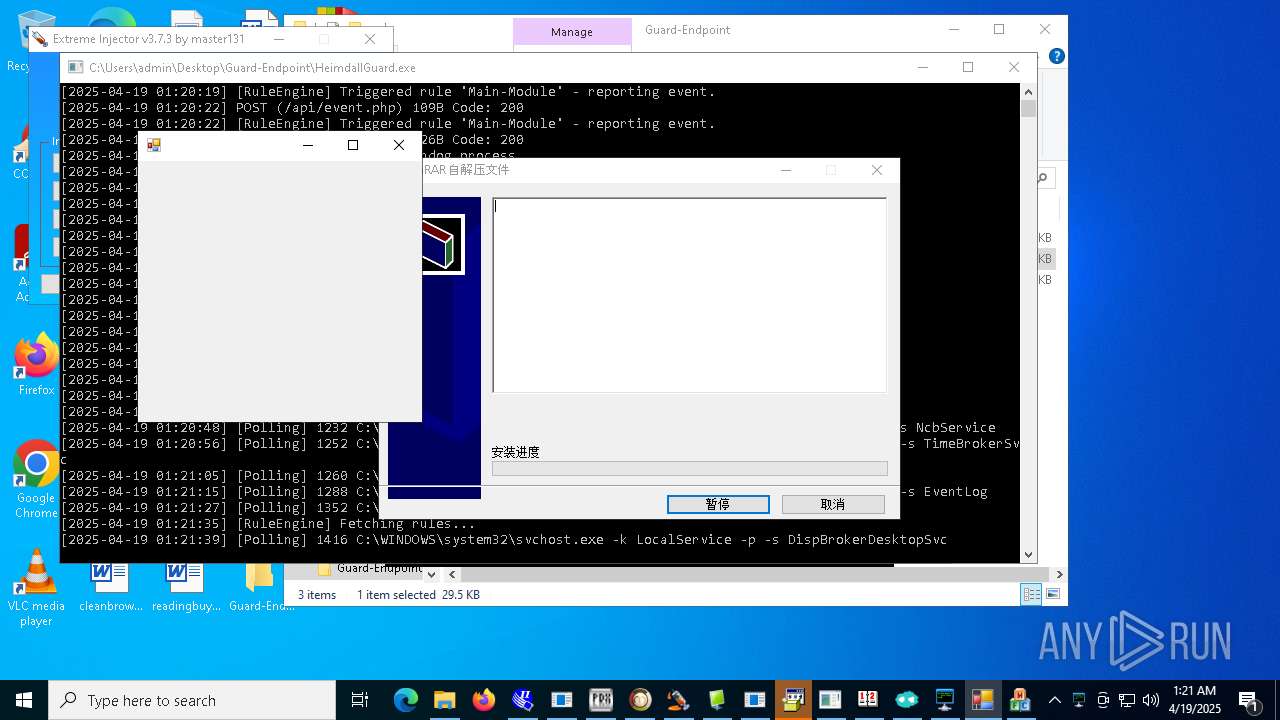Select the Google Chrome desktop shortcut

tap(36, 480)
